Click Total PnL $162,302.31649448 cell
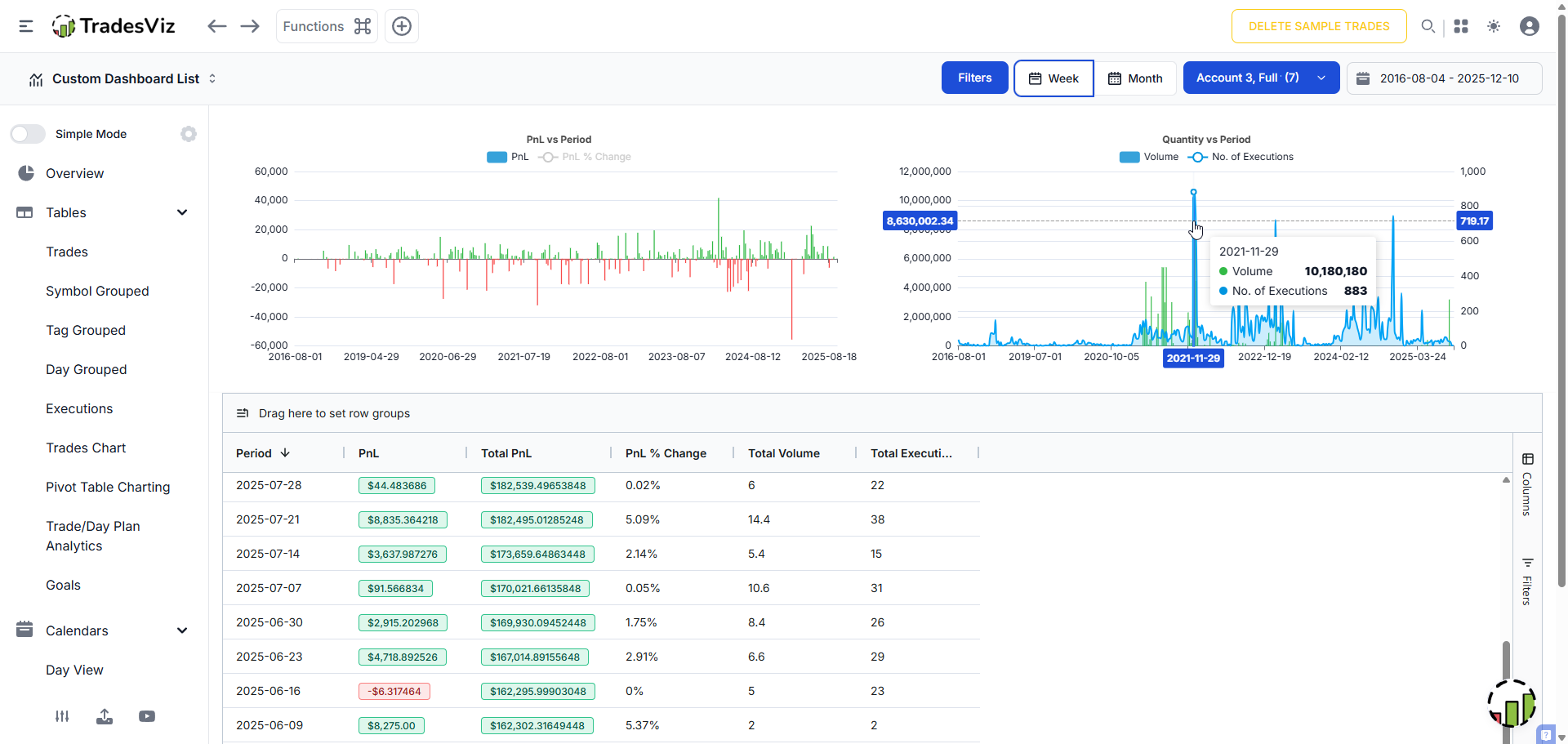 pyautogui.click(x=537, y=725)
